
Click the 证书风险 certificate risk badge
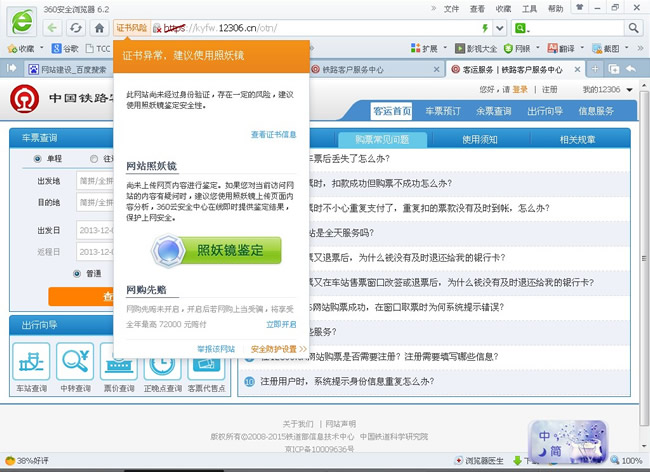[131, 28]
